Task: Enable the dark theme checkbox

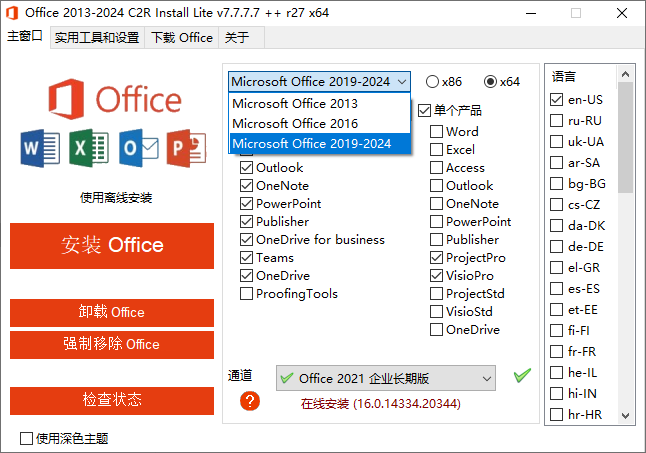Action: 27,438
